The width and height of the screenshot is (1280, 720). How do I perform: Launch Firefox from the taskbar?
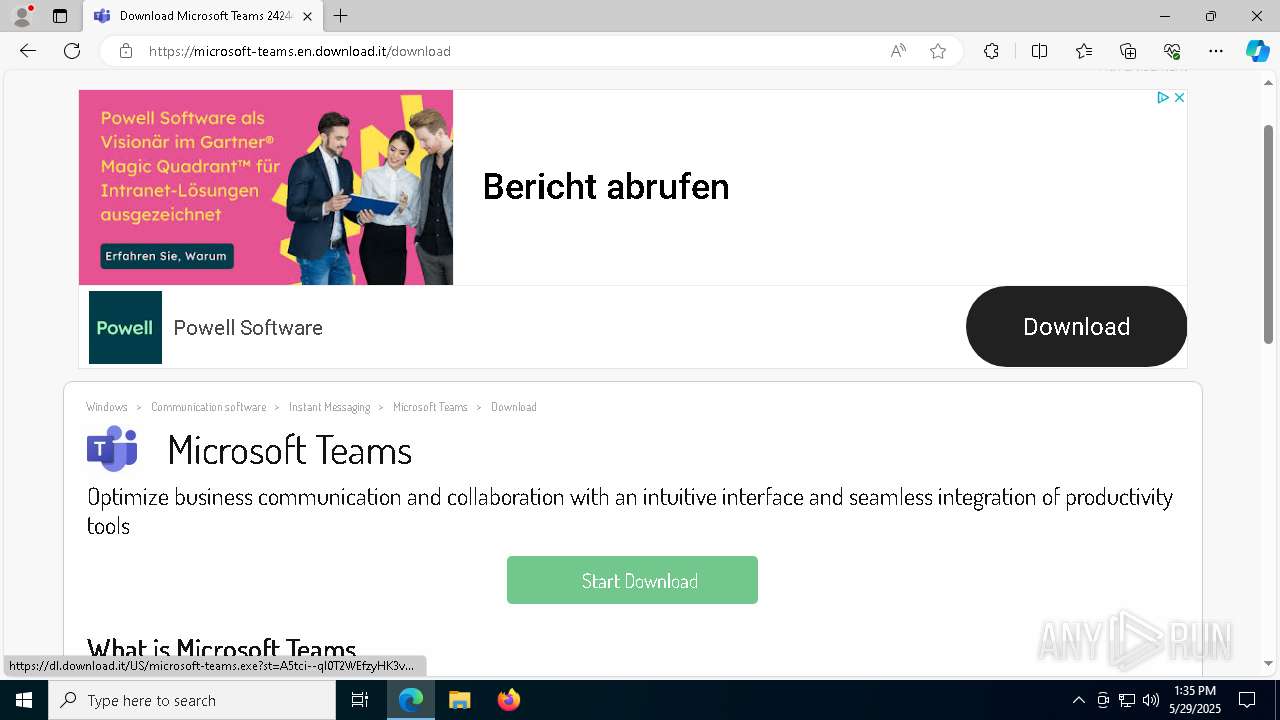[509, 700]
